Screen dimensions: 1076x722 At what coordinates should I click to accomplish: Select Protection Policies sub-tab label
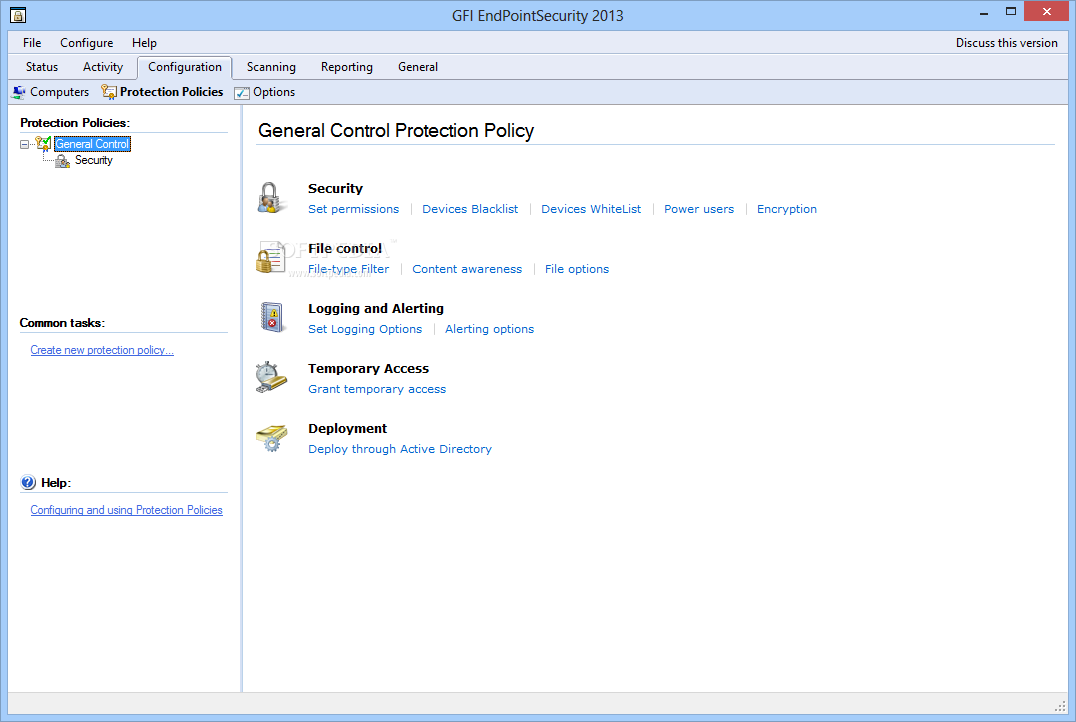172,92
